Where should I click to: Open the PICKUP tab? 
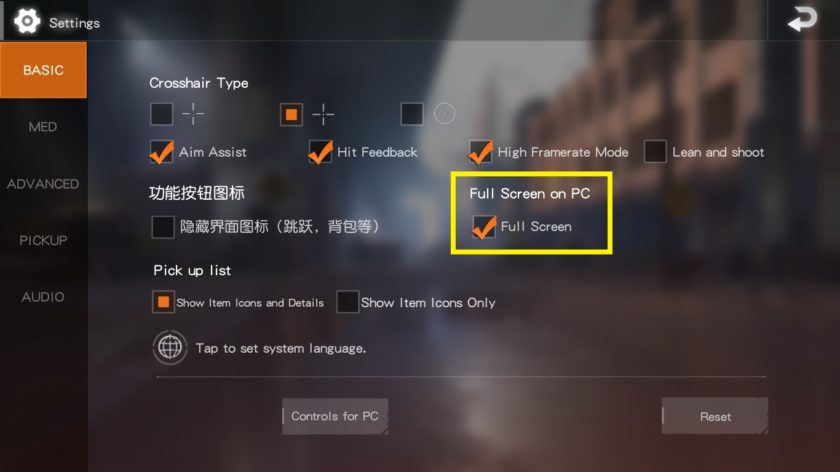click(x=43, y=241)
